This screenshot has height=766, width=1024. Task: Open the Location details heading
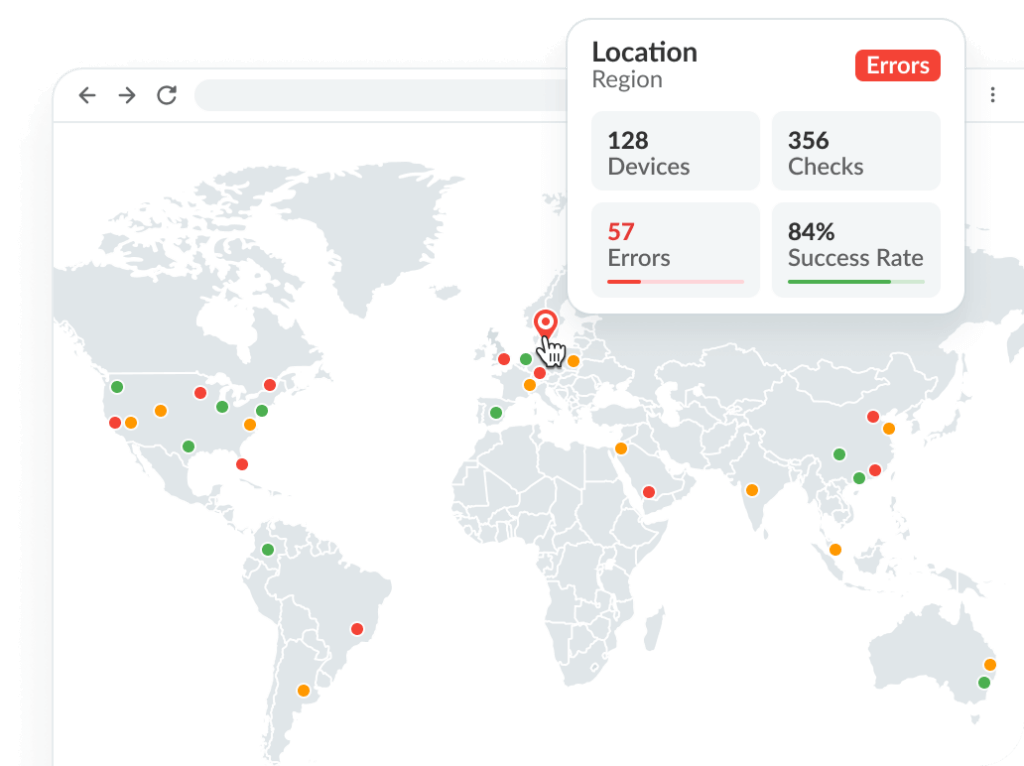pos(644,52)
